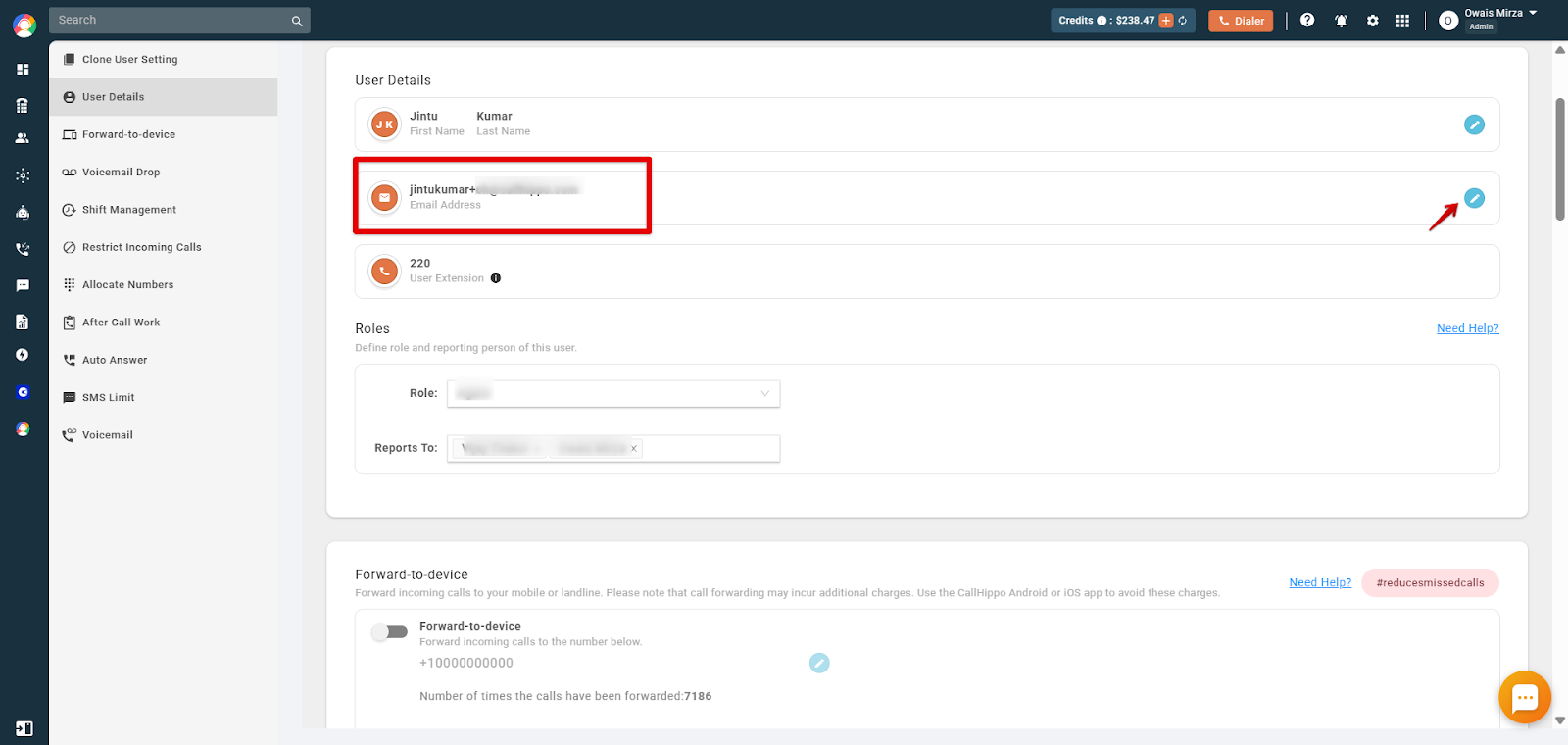Select User Details in sidebar
Image resolution: width=1568 pixels, height=745 pixels.
(164, 97)
